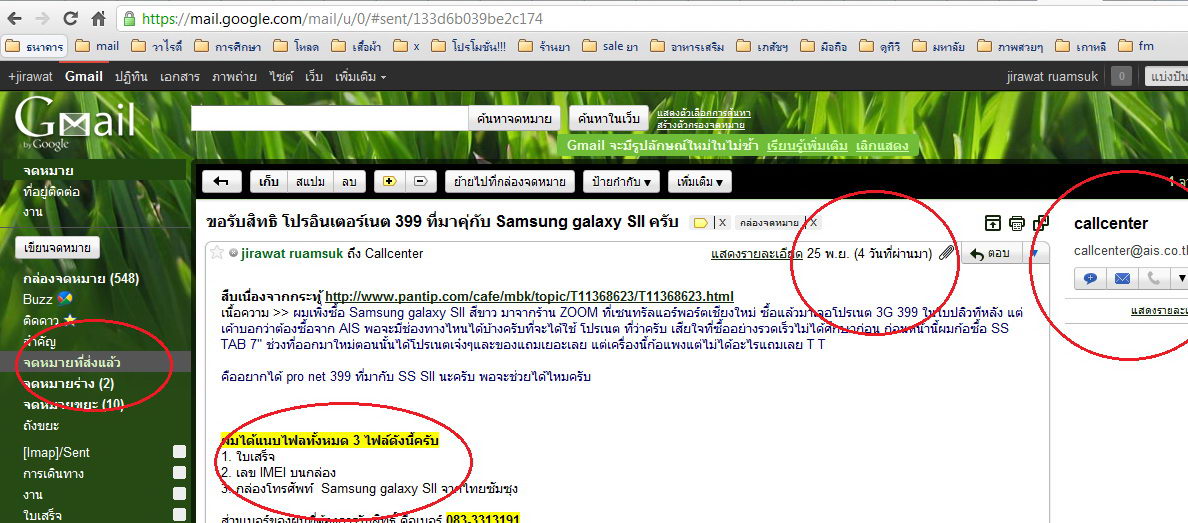Click inside the Gmail search box
Image resolution: width=1188 pixels, height=523 pixels.
coord(330,118)
